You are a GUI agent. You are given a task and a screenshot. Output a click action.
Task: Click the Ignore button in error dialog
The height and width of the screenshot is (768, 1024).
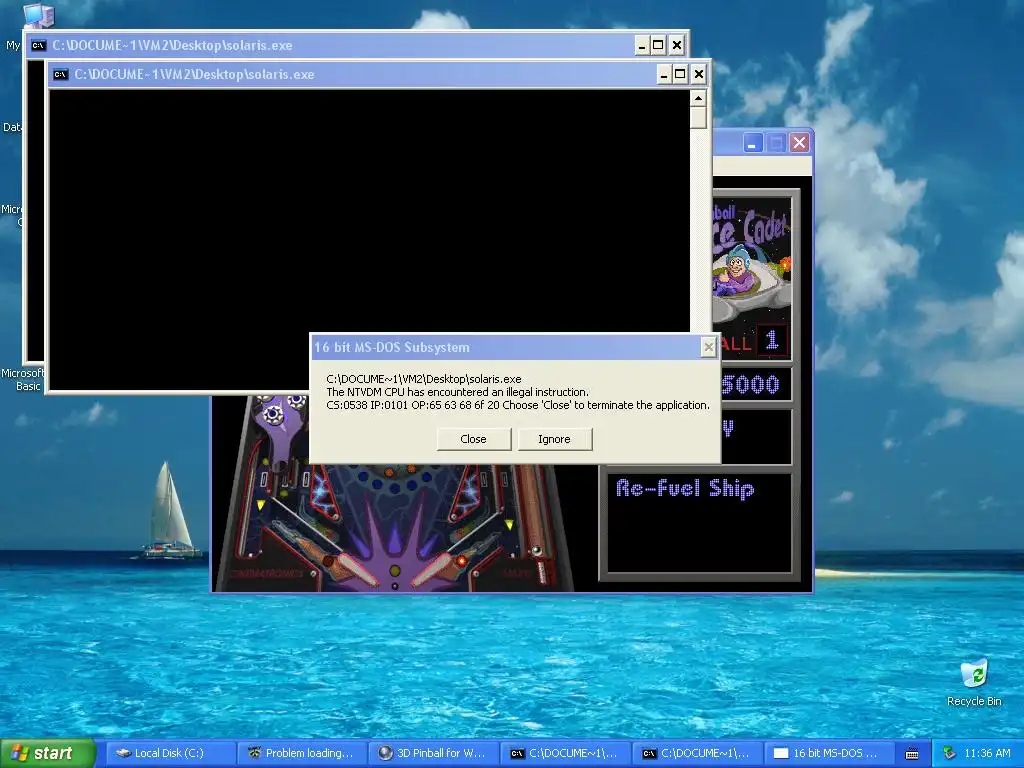pyautogui.click(x=554, y=439)
